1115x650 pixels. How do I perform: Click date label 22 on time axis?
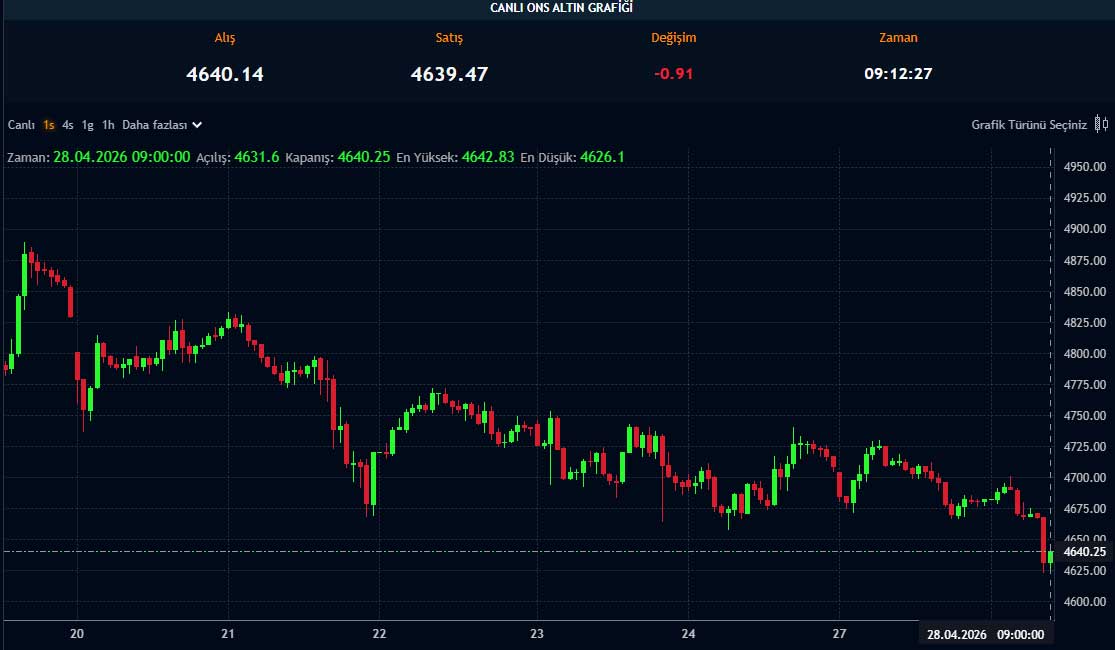379,634
